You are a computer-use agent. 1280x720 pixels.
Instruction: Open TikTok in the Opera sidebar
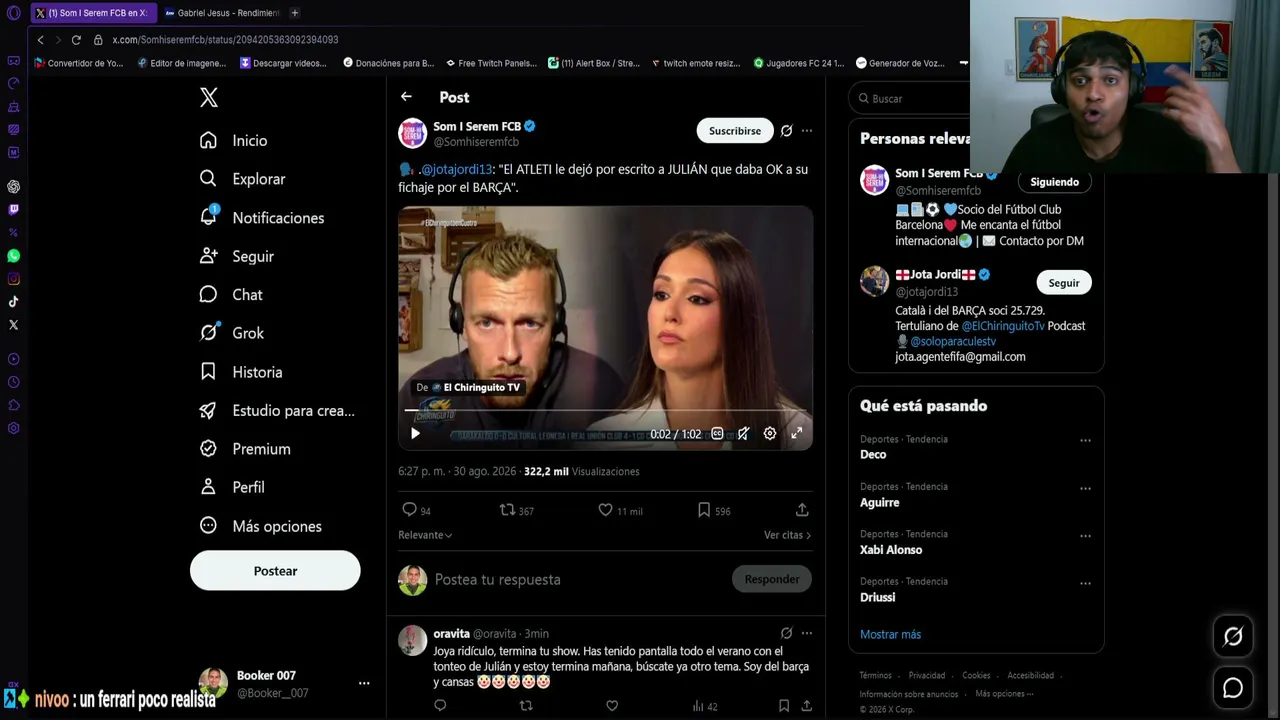(13, 302)
